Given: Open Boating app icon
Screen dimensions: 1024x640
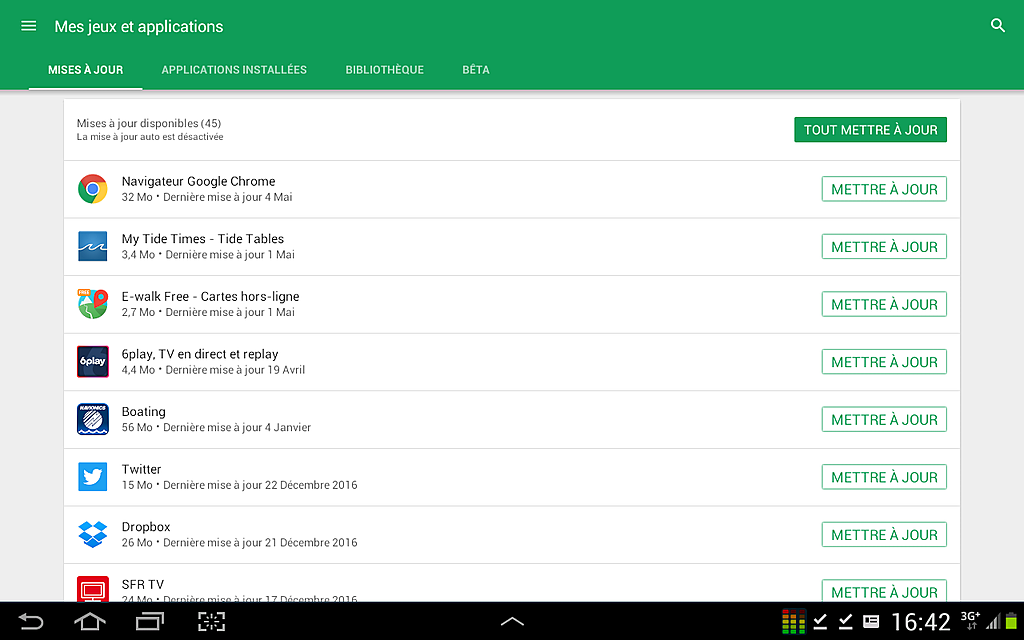Looking at the screenshot, I should pos(93,419).
